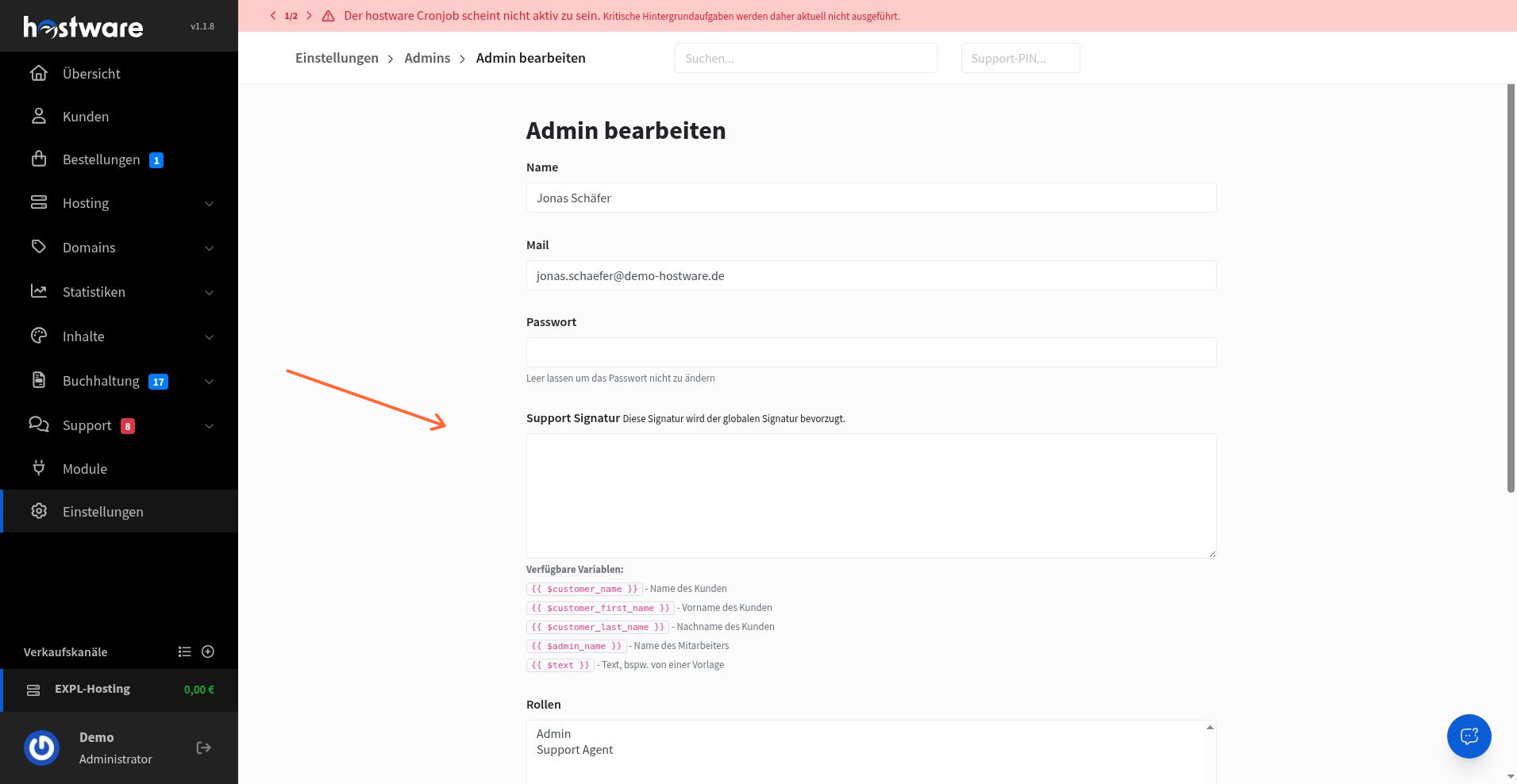Viewport: 1517px width, 784px height.
Task: Expand the Hosting submenu chevron
Action: coord(210,204)
